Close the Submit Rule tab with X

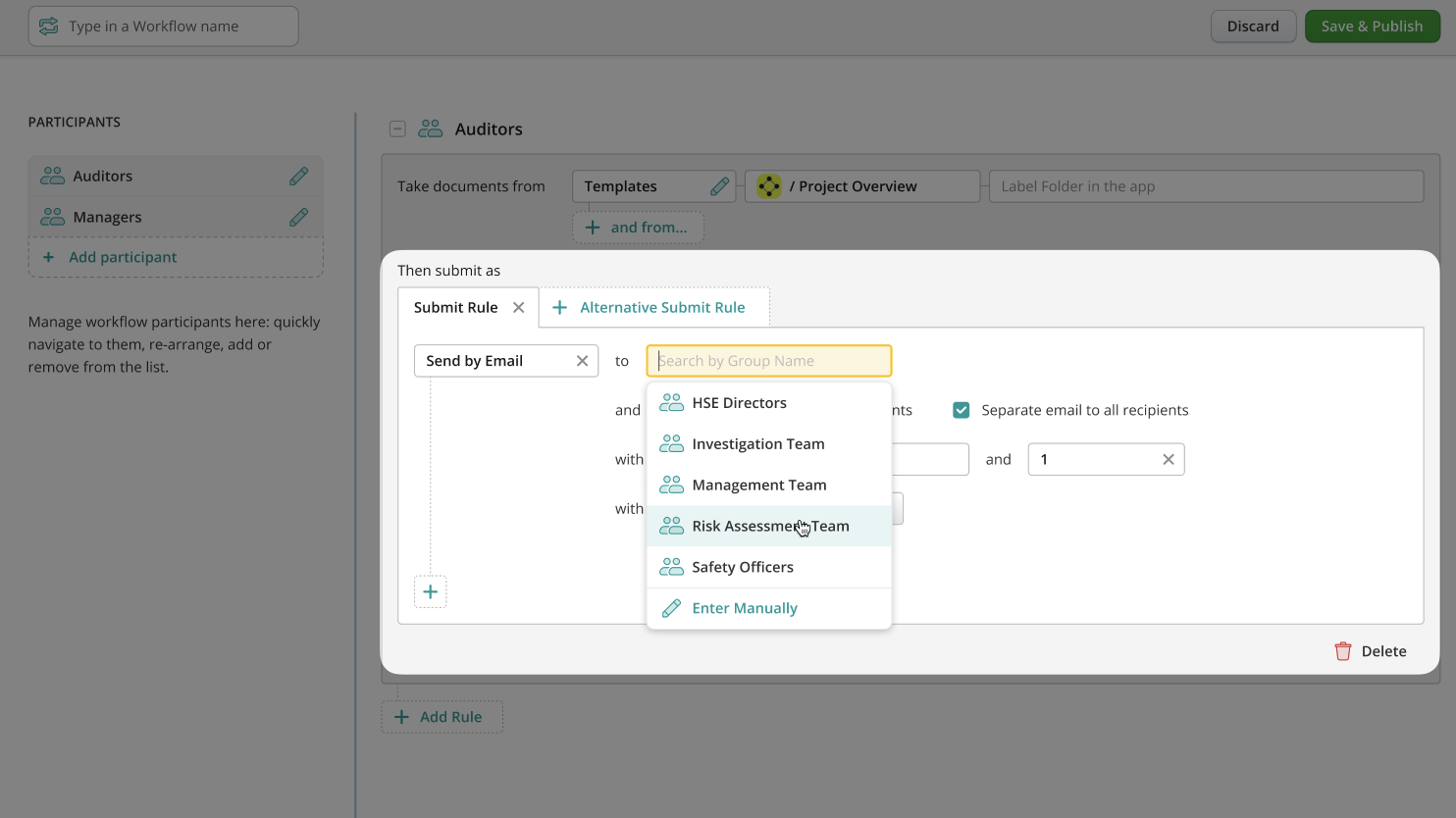[x=519, y=308]
